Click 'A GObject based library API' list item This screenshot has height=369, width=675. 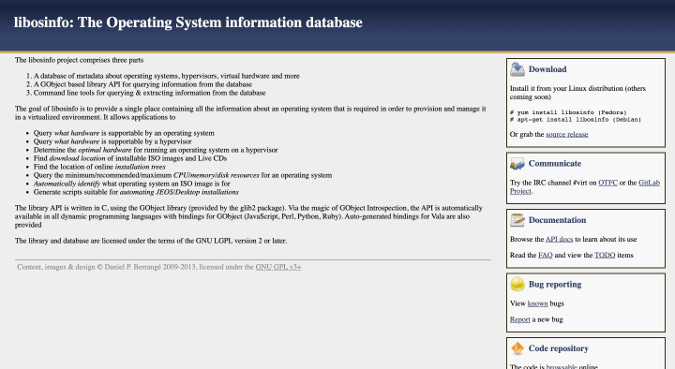coord(142,84)
